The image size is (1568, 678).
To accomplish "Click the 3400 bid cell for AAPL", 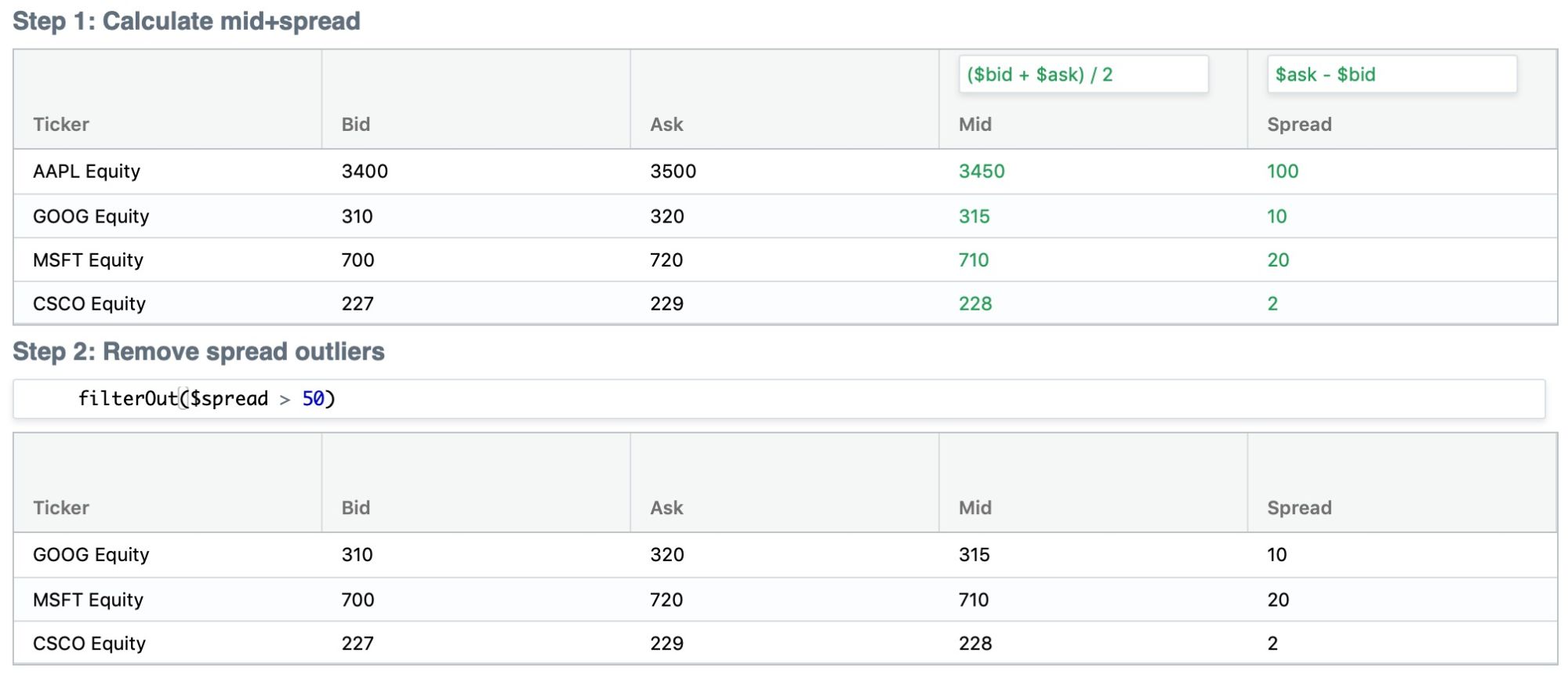I will click(365, 172).
